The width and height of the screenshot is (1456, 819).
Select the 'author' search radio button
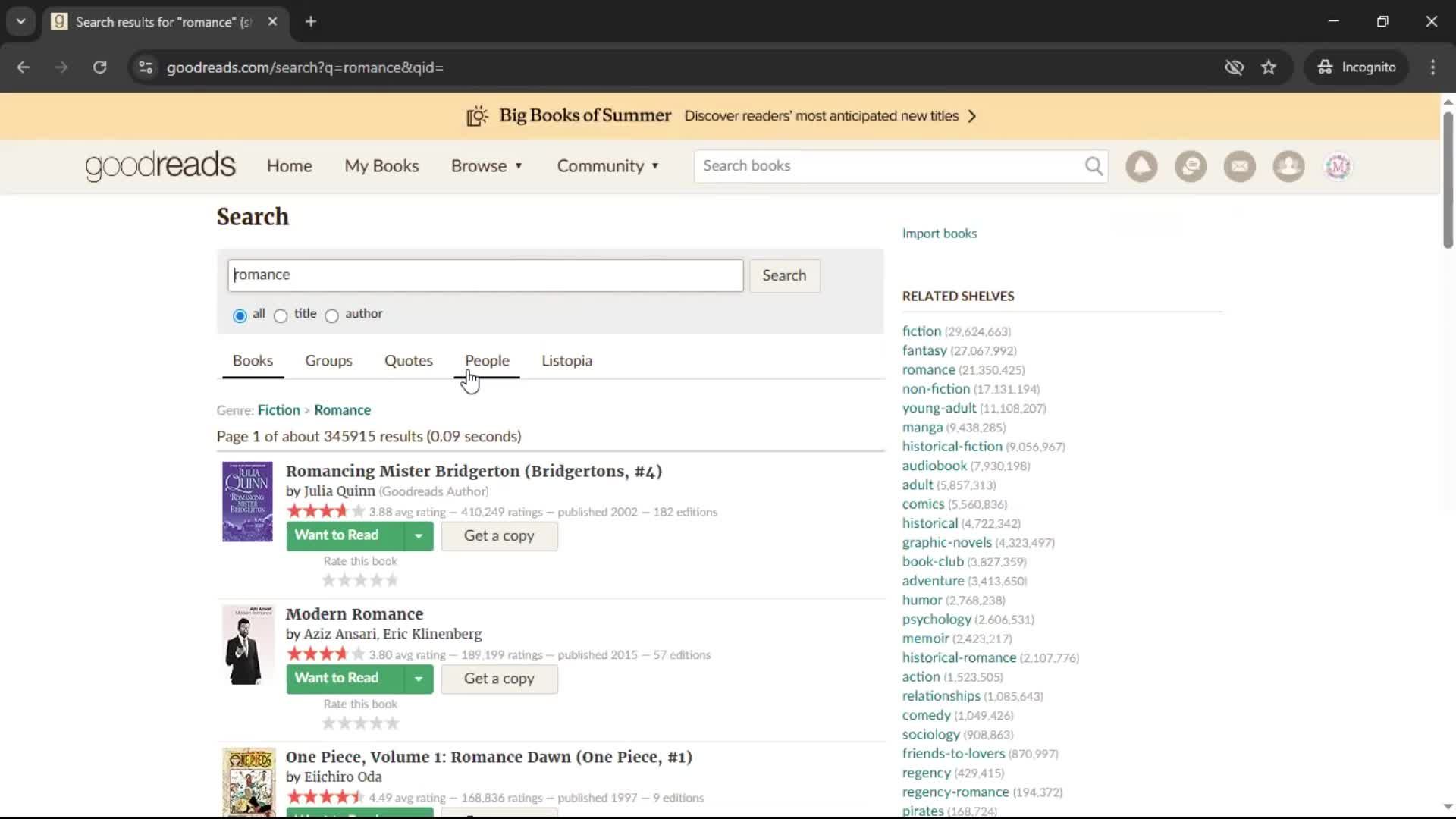tap(331, 315)
